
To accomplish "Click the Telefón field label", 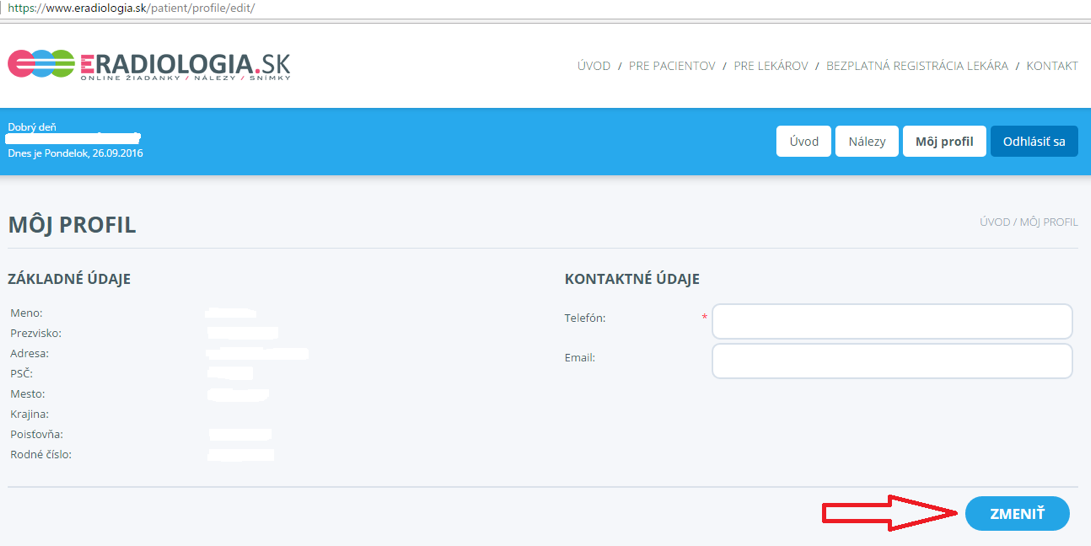I will click(x=585, y=318).
